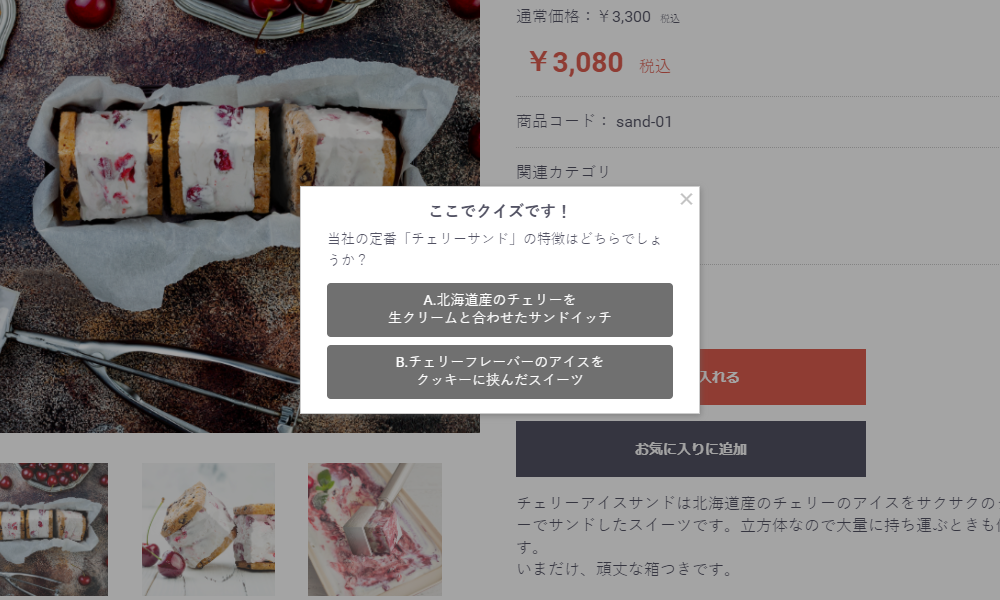
Task: Click the 関連カテゴリ heading
Action: (x=563, y=172)
